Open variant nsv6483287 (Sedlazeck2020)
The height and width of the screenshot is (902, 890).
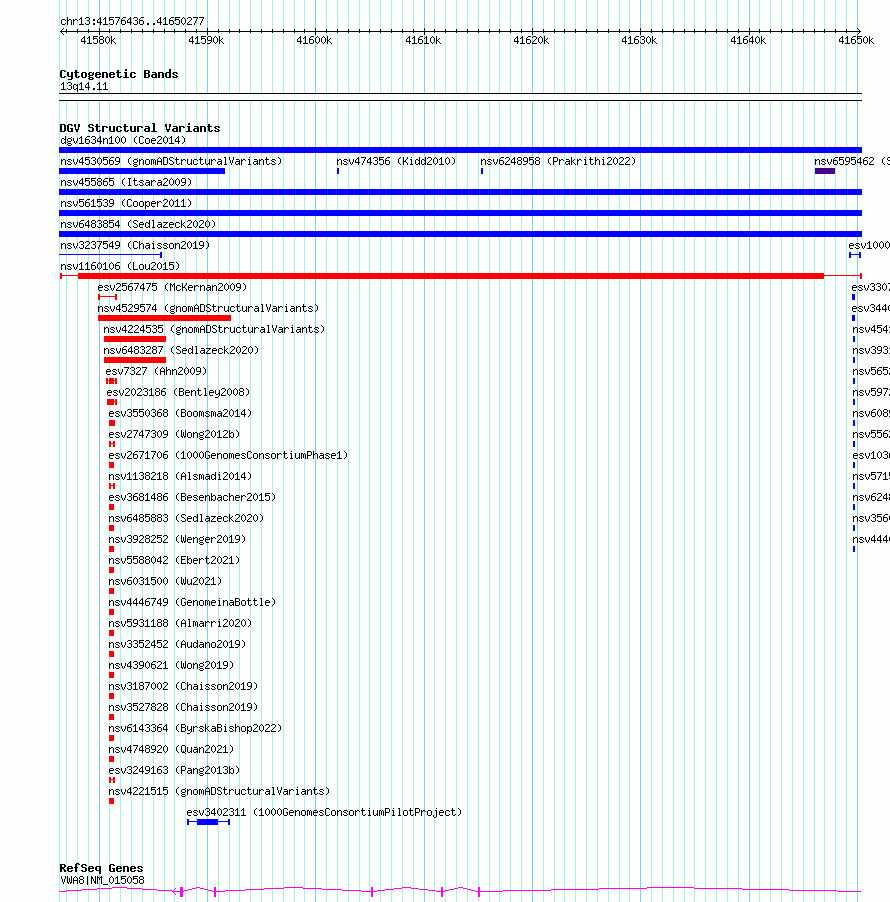click(181, 350)
